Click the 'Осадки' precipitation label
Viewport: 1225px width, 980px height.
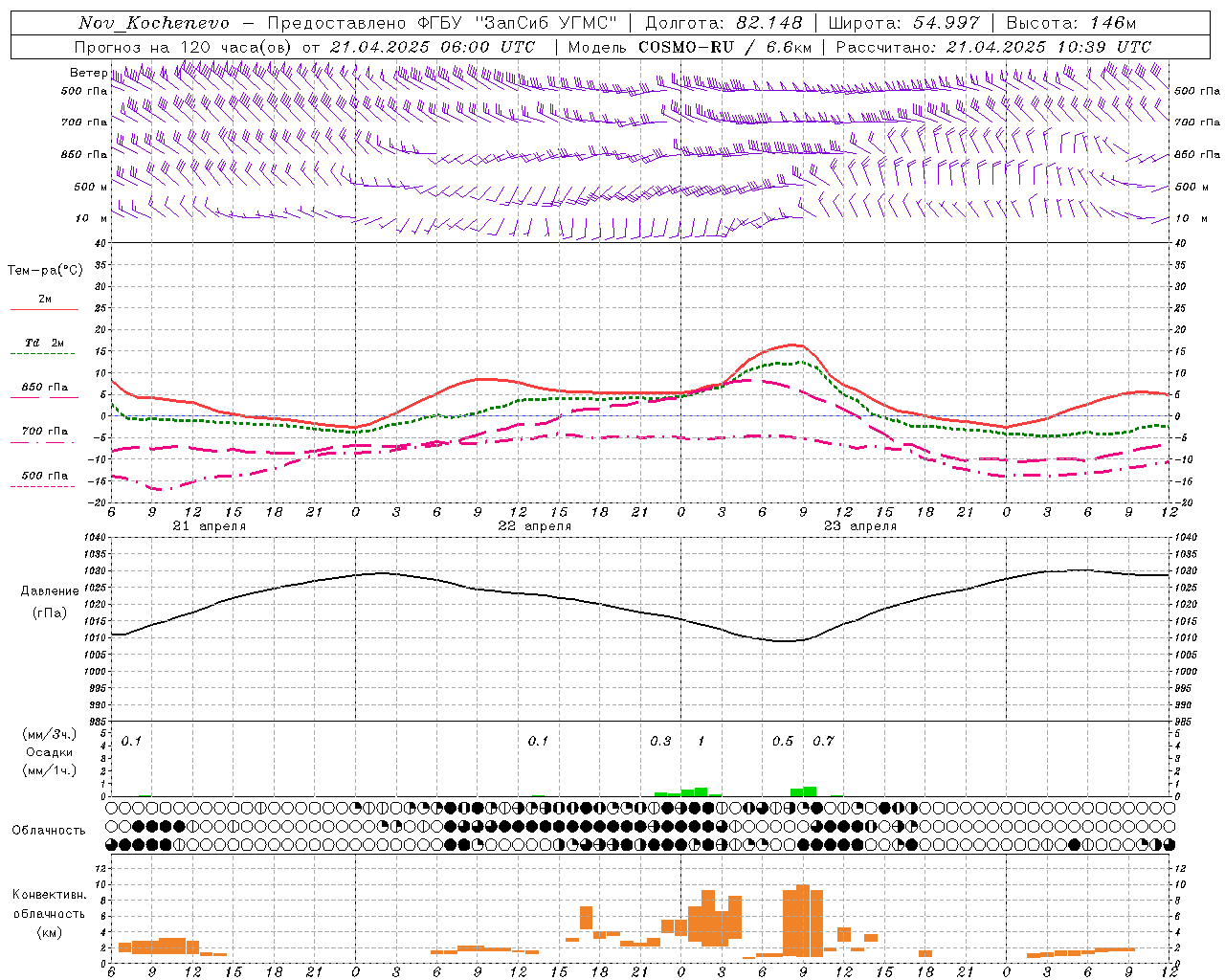[x=50, y=752]
